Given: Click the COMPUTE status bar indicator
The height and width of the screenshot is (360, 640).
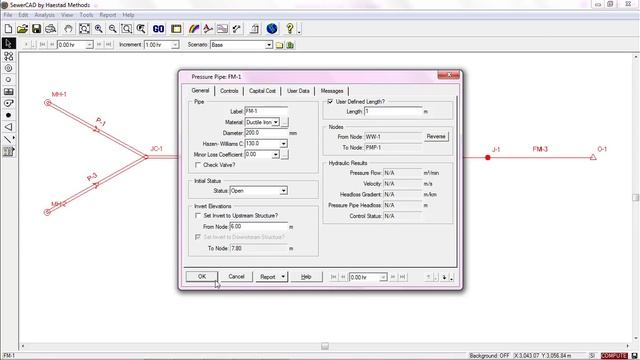Looking at the screenshot, I should tap(614, 356).
